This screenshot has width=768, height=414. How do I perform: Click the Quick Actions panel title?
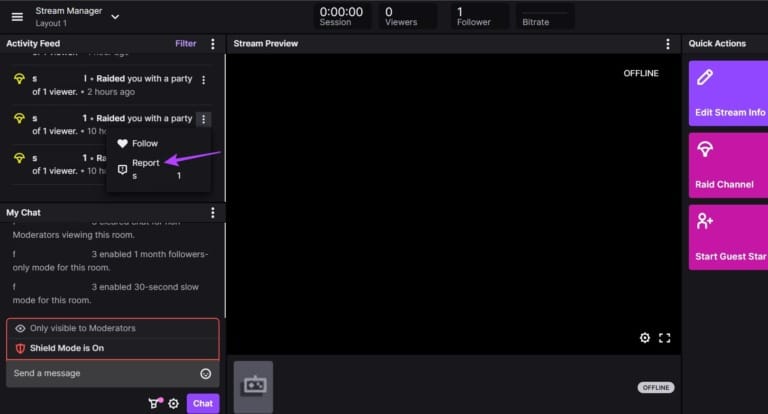point(717,44)
